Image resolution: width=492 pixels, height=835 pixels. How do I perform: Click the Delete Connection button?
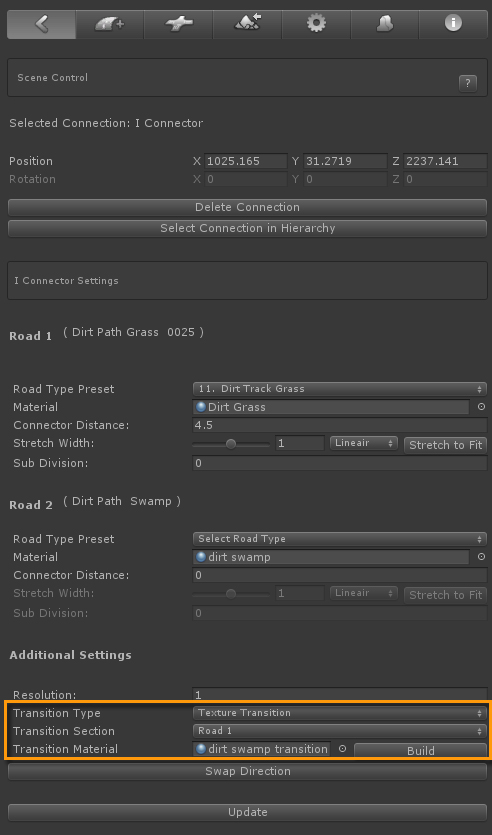(x=248, y=207)
